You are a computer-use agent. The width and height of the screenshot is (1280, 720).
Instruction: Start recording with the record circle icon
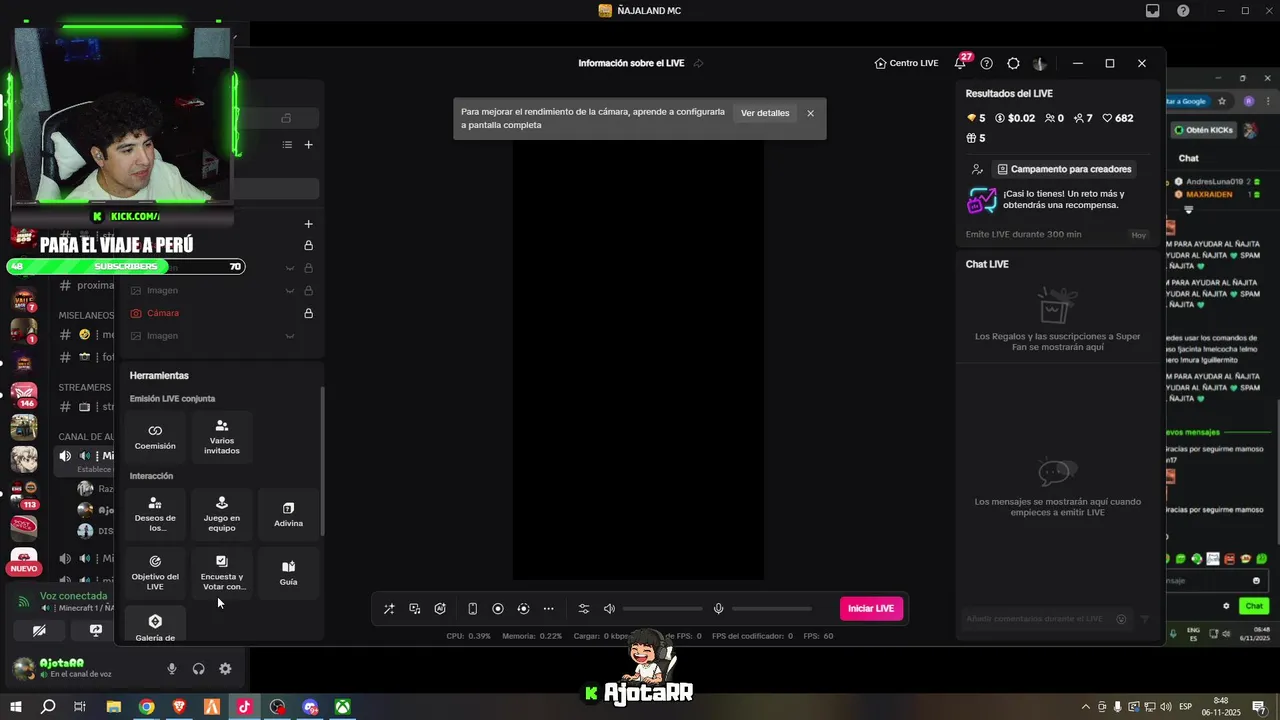pyautogui.click(x=498, y=608)
